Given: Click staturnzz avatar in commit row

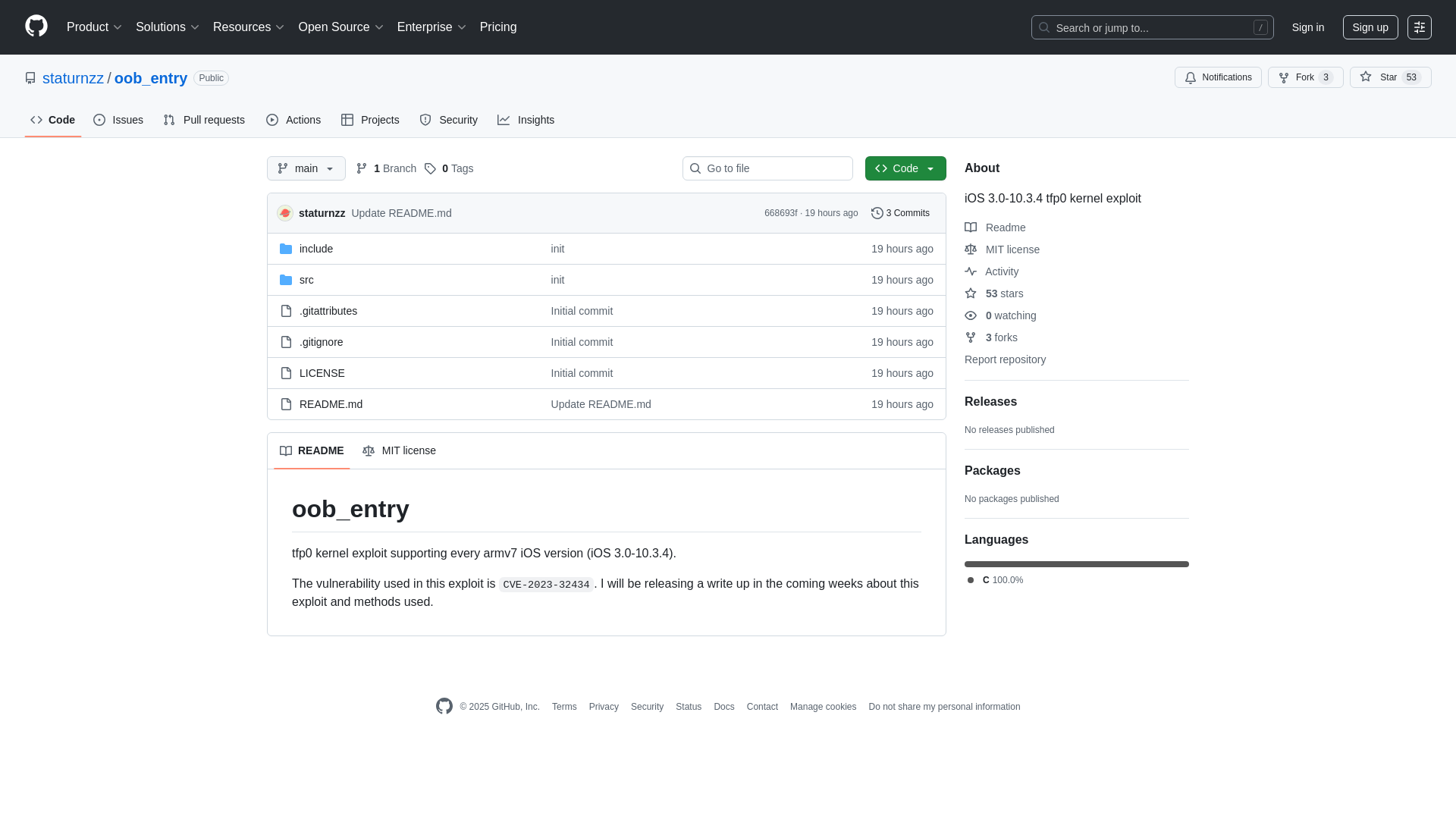Looking at the screenshot, I should point(285,213).
